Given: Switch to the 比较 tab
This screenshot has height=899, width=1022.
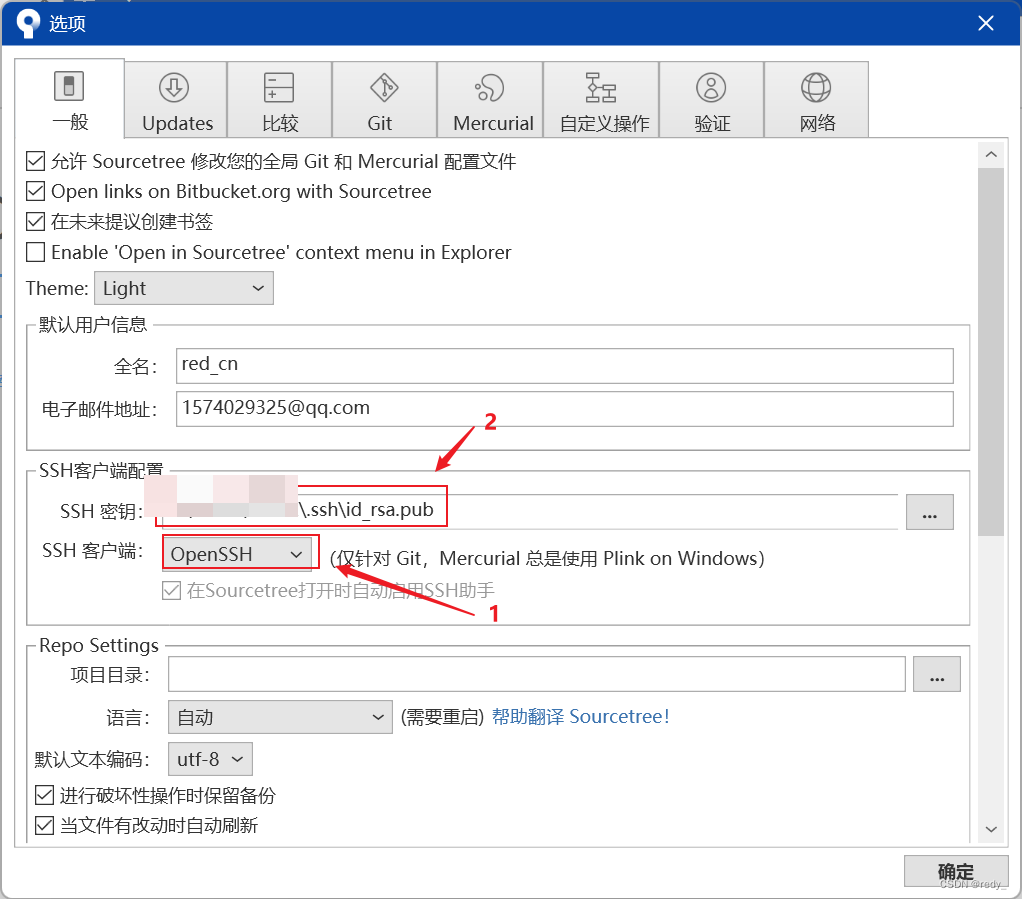Looking at the screenshot, I should click(x=280, y=99).
